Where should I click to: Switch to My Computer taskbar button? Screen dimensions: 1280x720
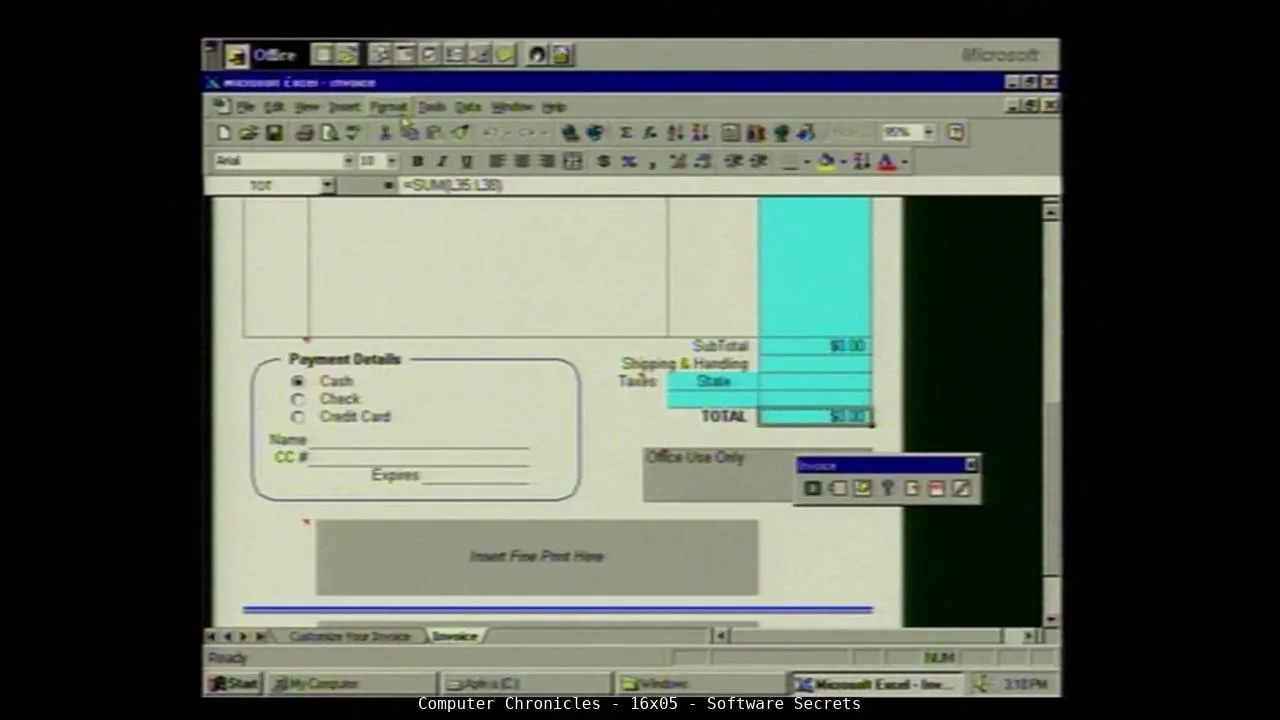(350, 684)
